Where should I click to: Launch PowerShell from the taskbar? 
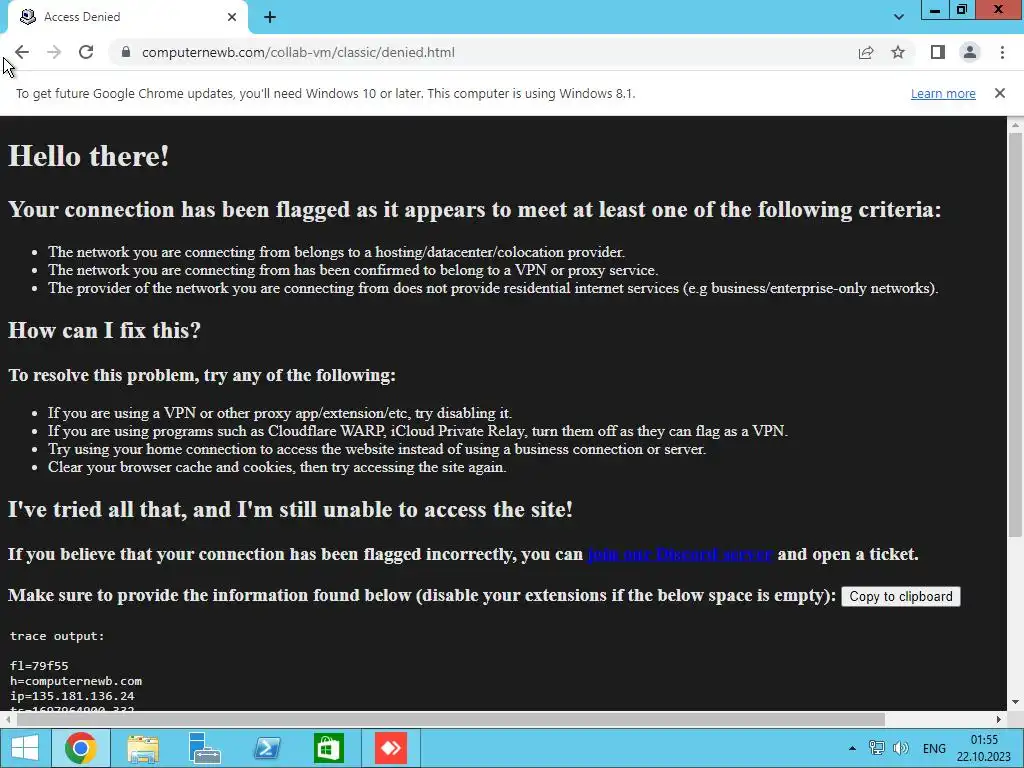tap(266, 748)
